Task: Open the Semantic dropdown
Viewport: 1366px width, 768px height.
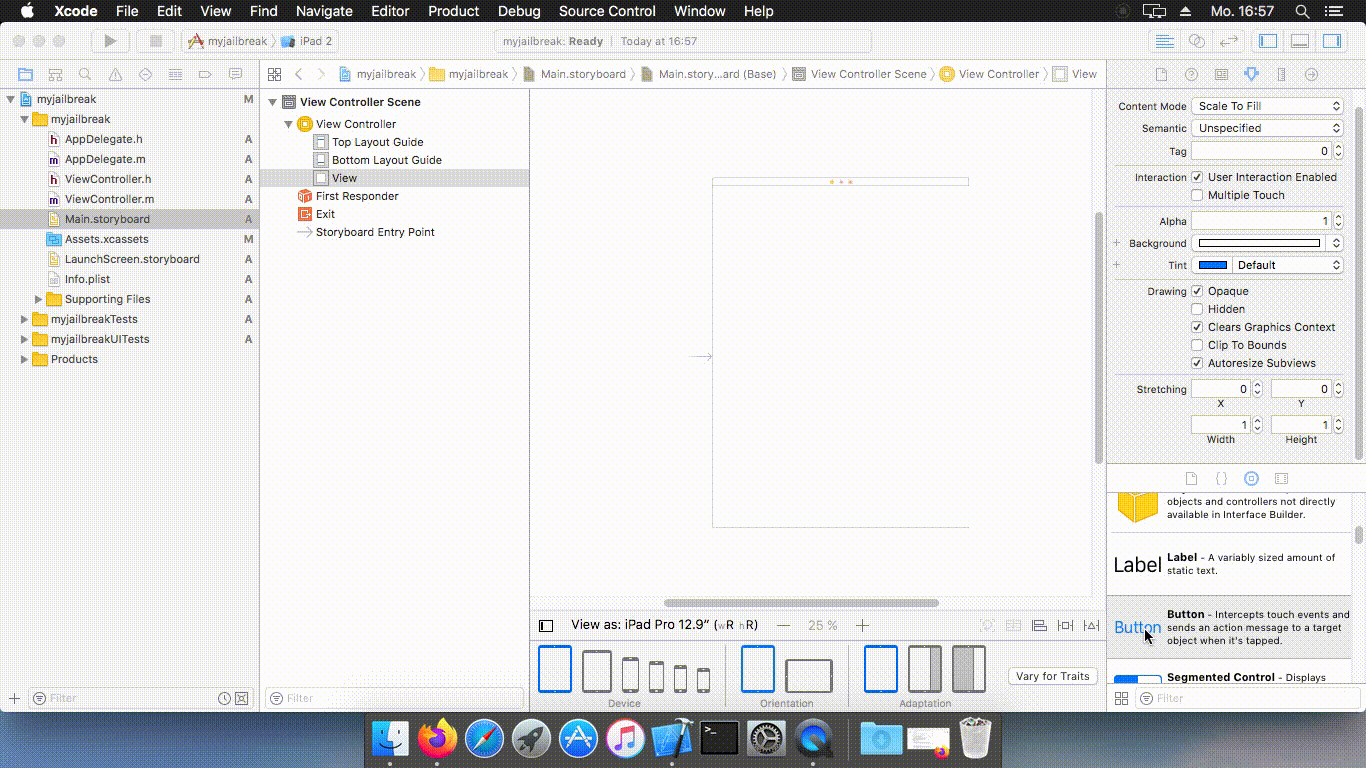Action: (1266, 128)
